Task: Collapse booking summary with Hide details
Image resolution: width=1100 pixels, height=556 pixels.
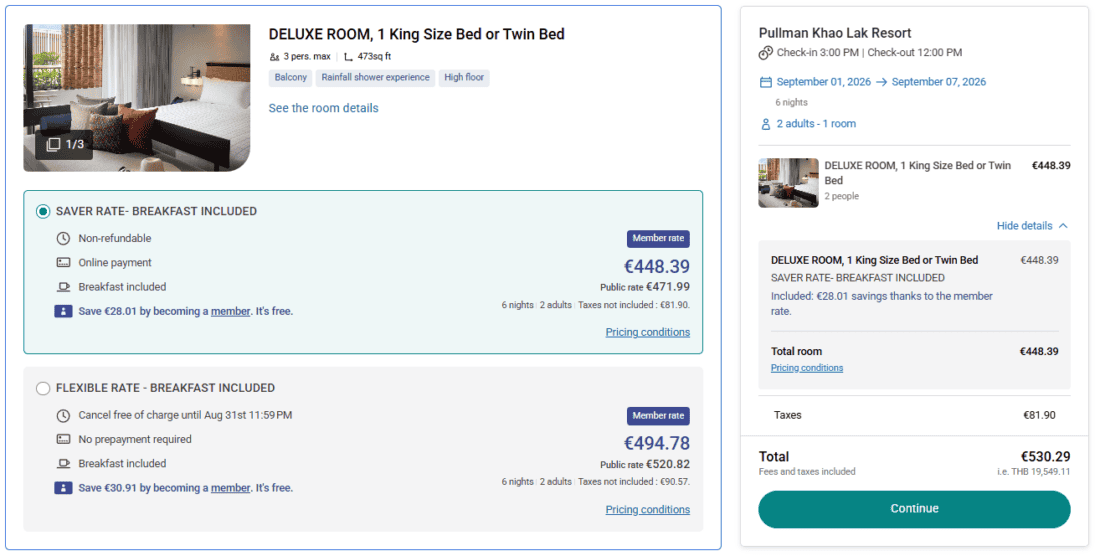Action: [x=1032, y=226]
